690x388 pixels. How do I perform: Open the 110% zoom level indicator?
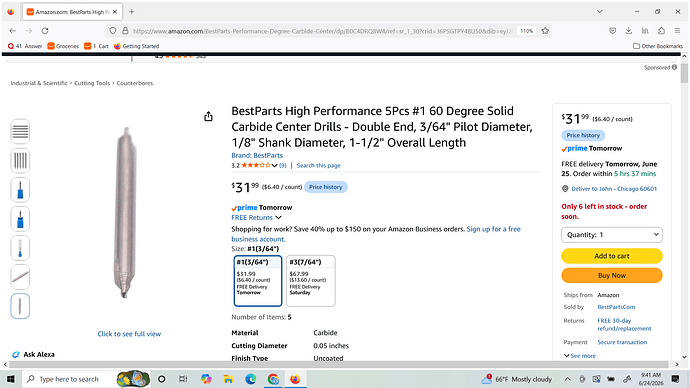527,31
